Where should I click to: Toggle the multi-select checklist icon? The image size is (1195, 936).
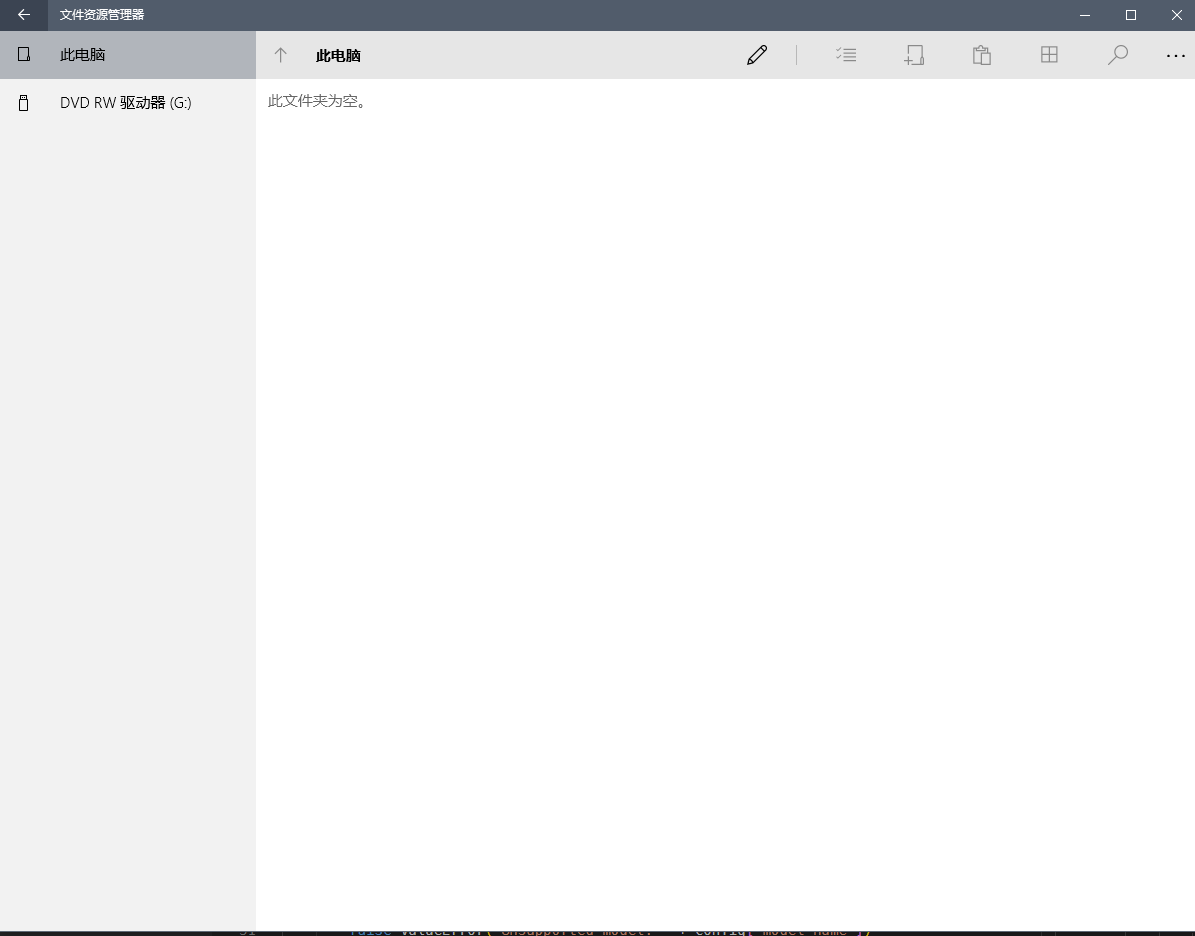[x=846, y=55]
